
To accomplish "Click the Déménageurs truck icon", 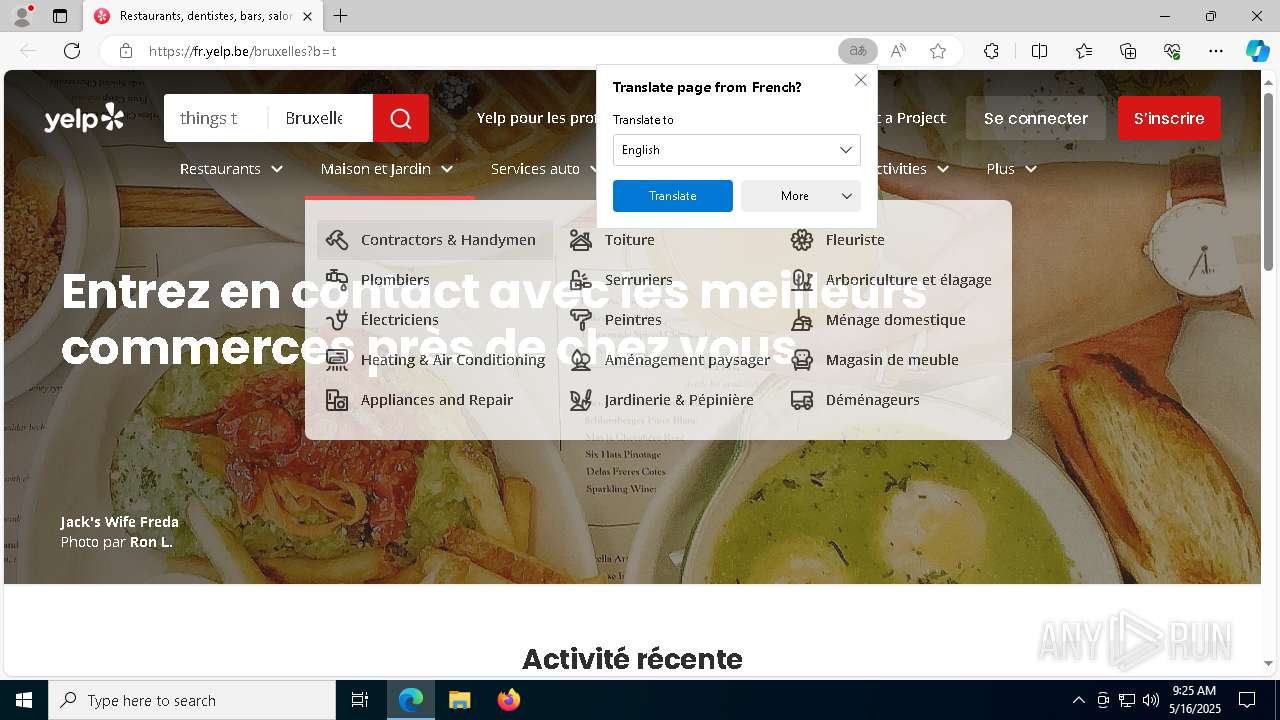I will [802, 400].
